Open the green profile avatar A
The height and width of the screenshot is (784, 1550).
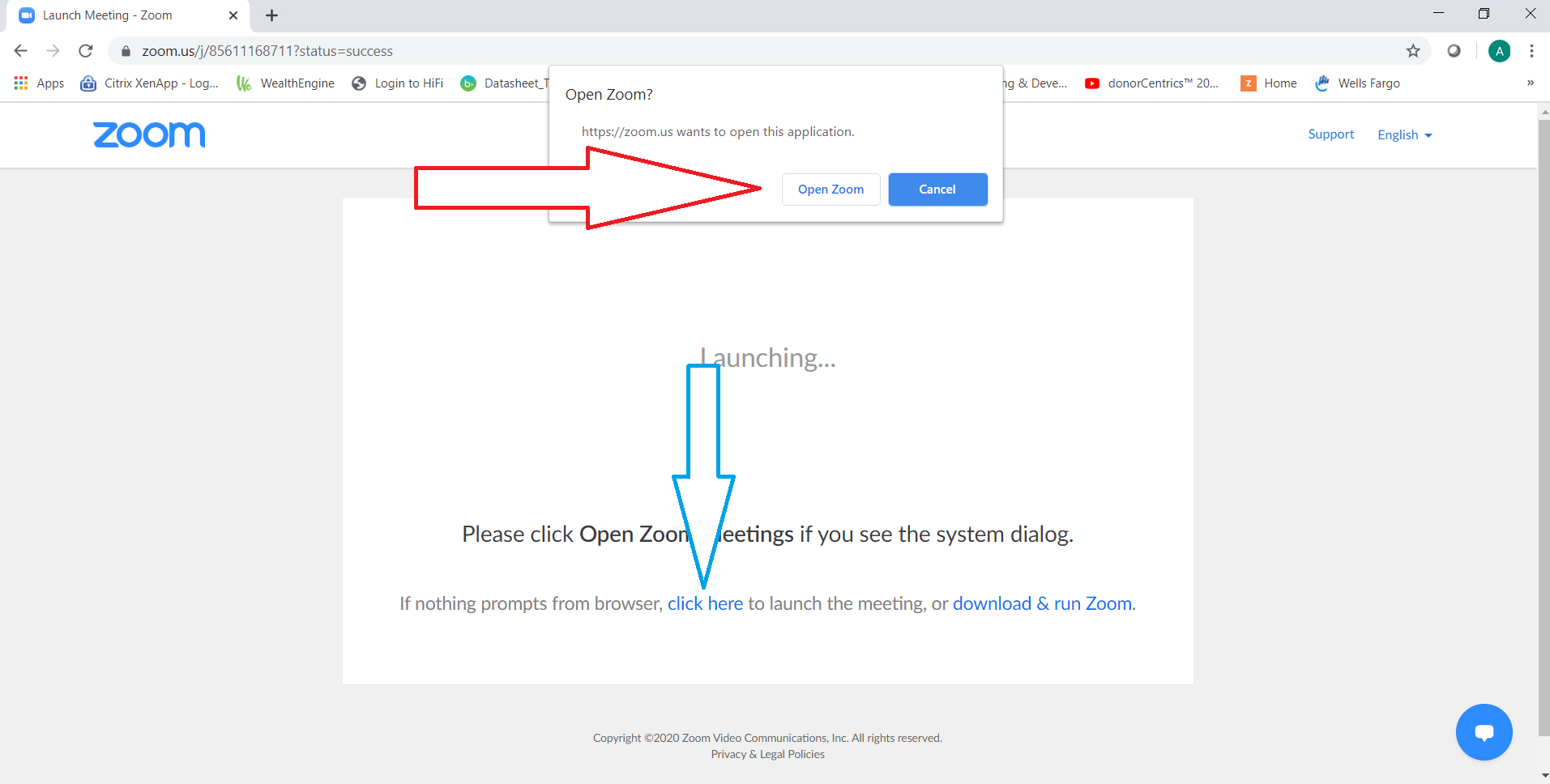[x=1499, y=51]
